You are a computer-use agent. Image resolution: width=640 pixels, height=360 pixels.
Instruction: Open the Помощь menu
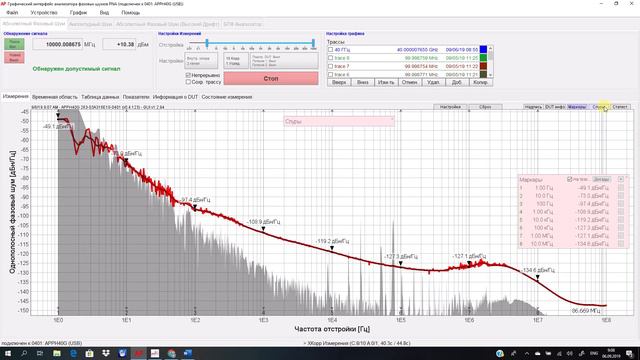(130, 13)
